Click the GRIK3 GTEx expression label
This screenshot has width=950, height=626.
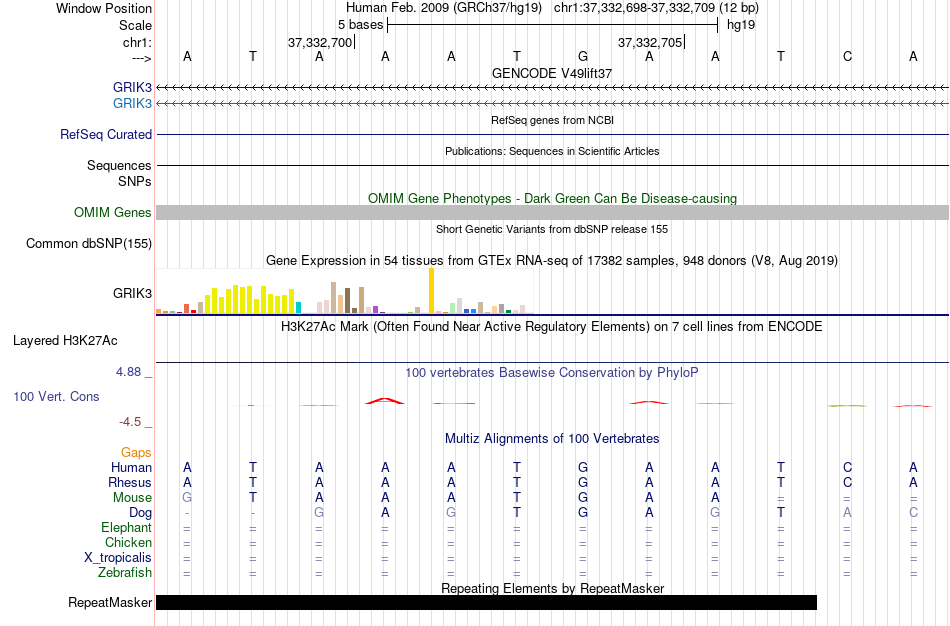[132, 293]
